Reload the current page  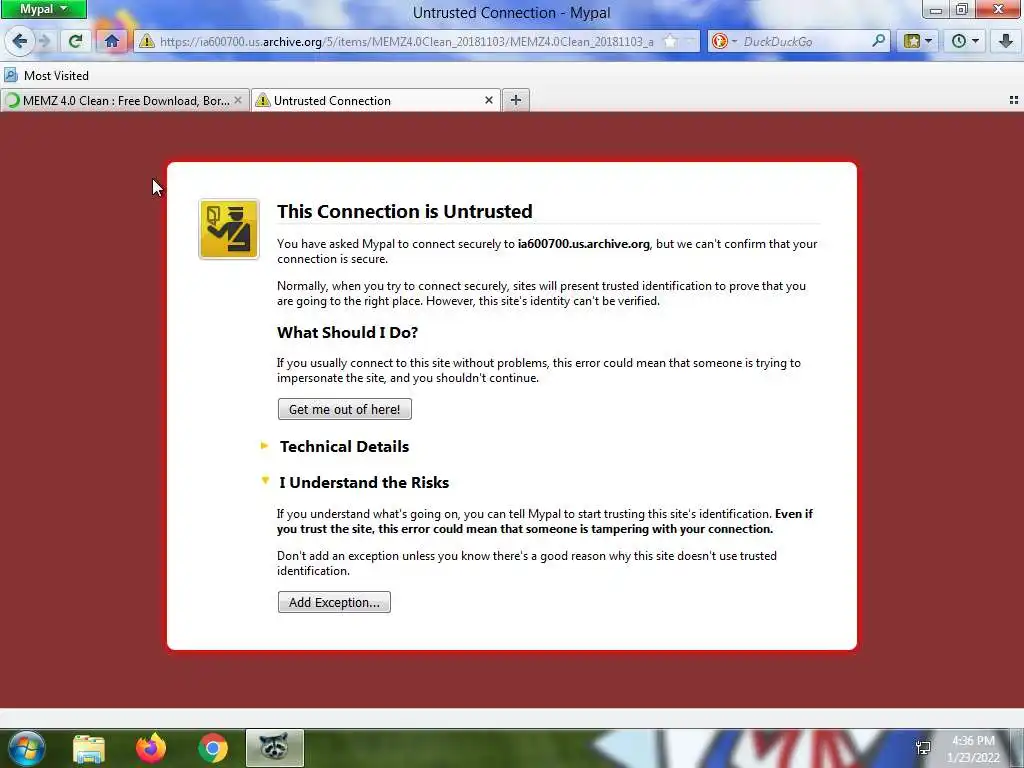75,42
